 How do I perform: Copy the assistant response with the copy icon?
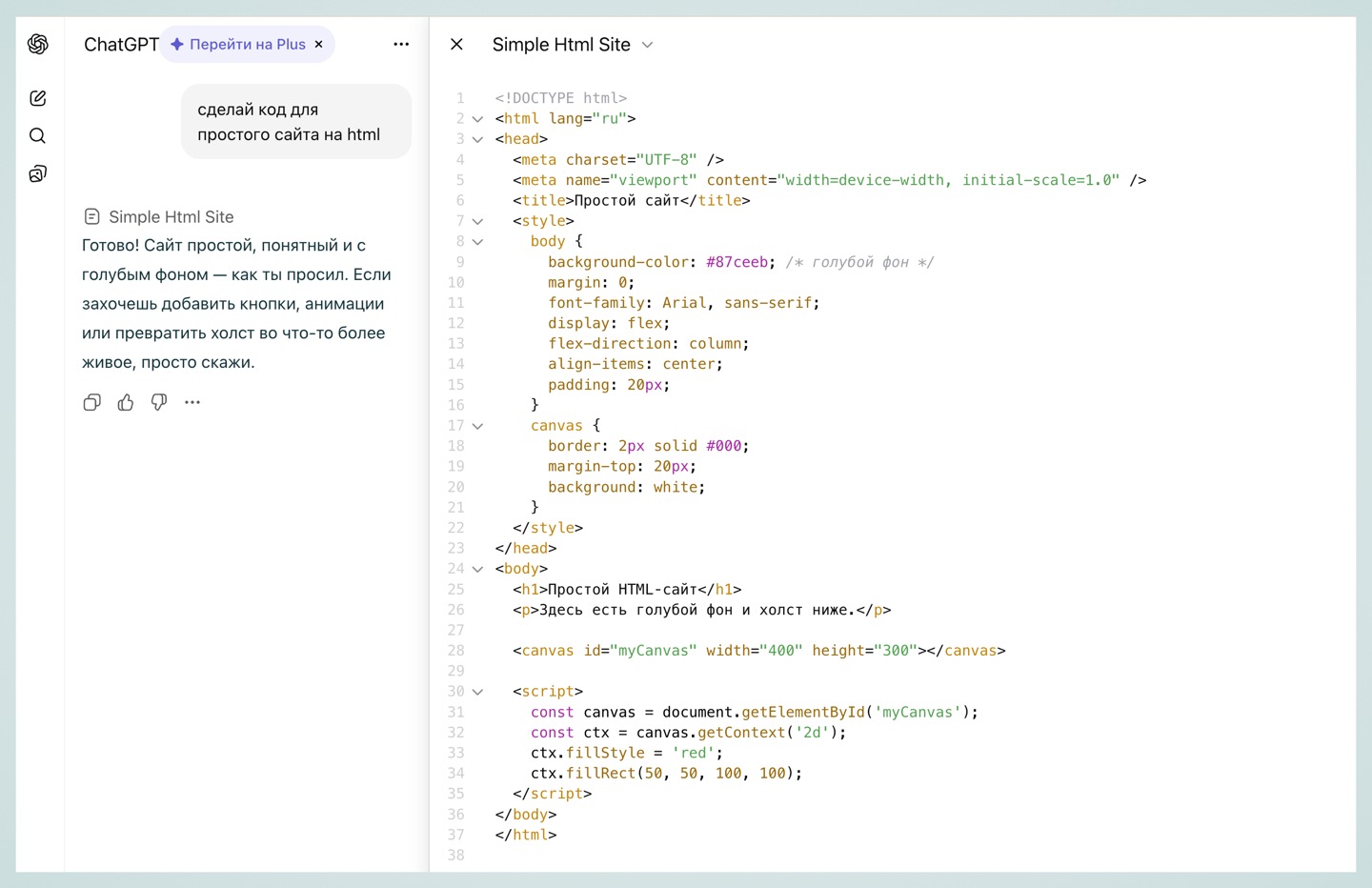pyautogui.click(x=92, y=402)
